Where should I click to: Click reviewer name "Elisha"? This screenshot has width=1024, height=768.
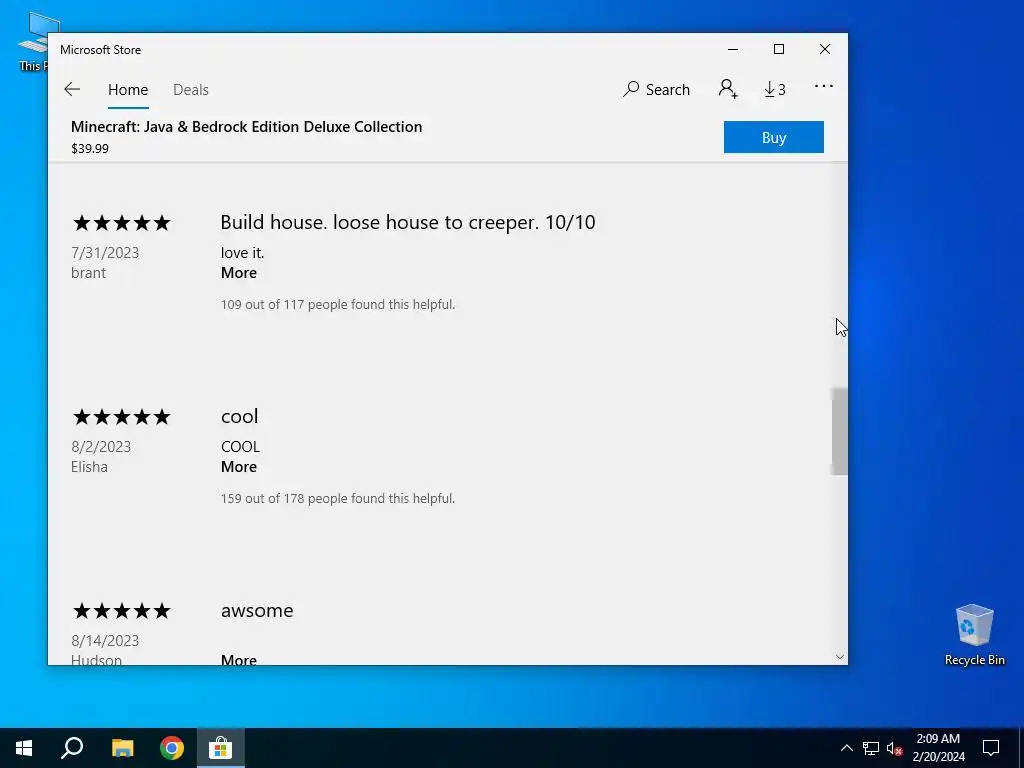pos(89,467)
